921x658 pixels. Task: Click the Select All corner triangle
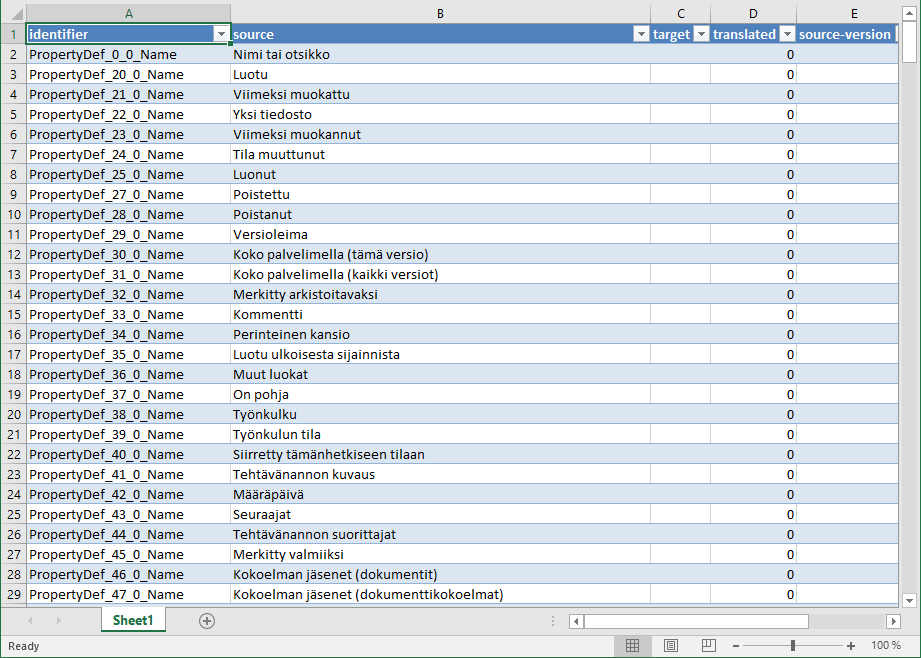pos(13,13)
